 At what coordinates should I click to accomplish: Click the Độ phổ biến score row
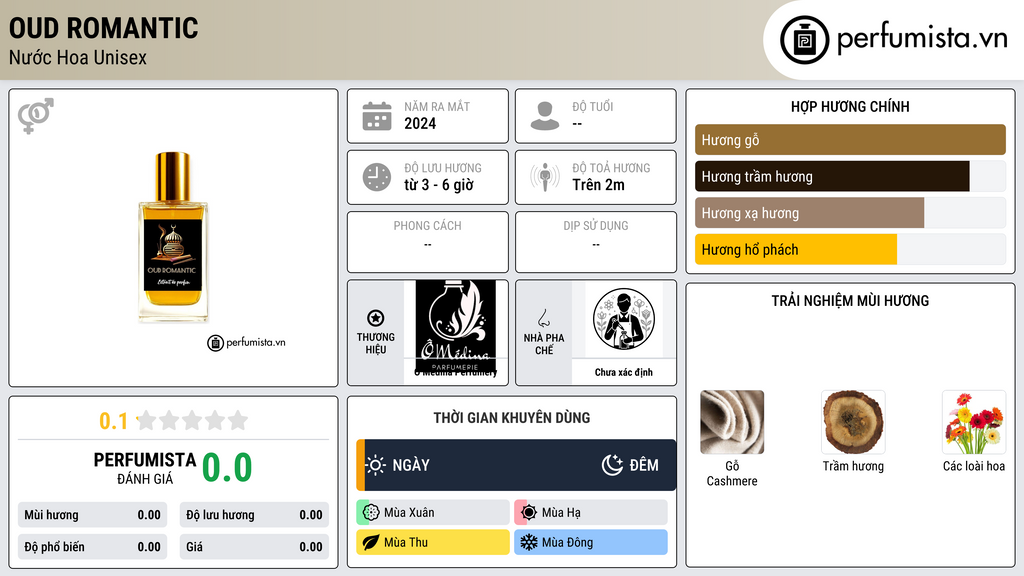pyautogui.click(x=93, y=547)
